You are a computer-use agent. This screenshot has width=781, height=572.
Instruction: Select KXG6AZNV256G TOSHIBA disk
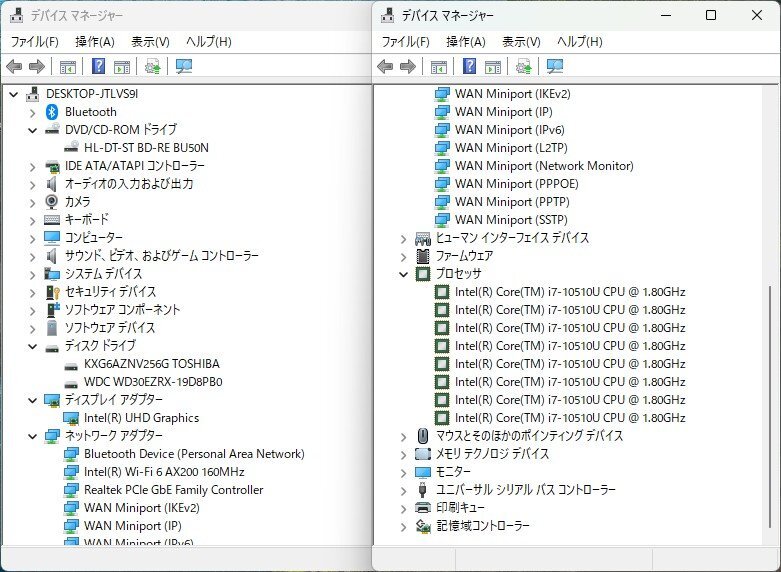click(152, 364)
